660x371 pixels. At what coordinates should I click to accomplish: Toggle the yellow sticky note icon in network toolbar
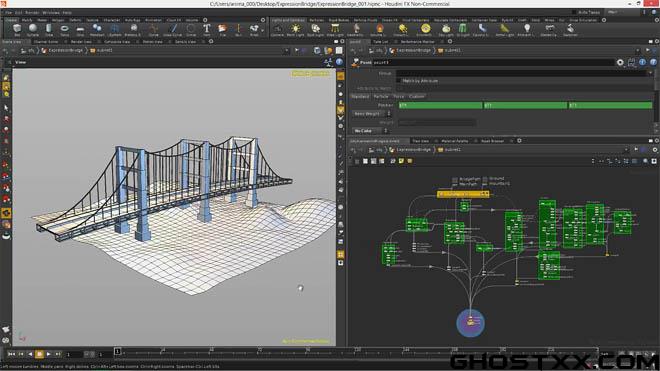pyautogui.click(x=410, y=161)
